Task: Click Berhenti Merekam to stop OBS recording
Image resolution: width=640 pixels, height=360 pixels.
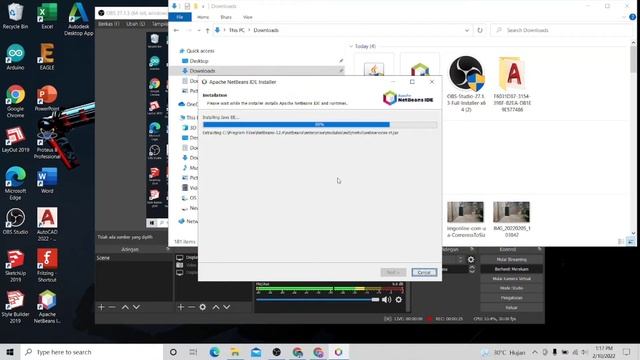Action: click(x=511, y=269)
